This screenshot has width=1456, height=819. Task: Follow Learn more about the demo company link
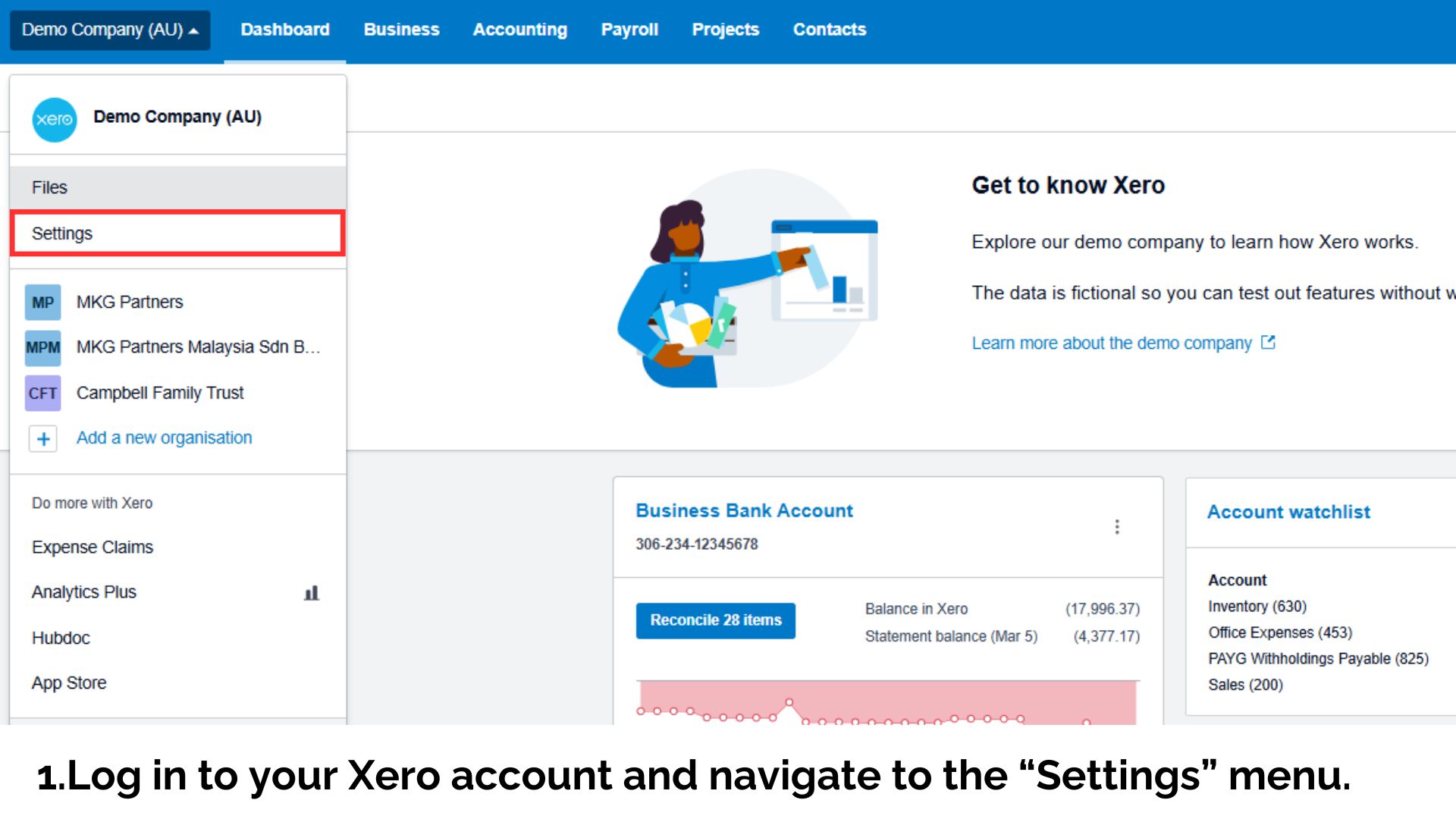[x=1112, y=343]
